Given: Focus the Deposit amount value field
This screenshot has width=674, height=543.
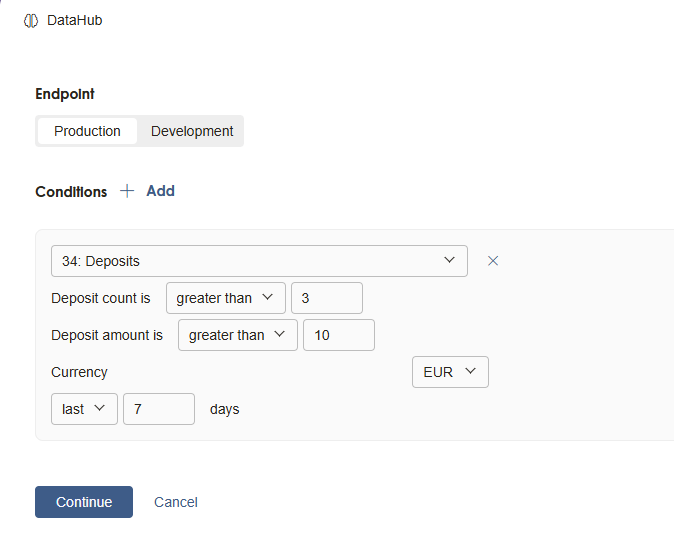Looking at the screenshot, I should pos(338,335).
